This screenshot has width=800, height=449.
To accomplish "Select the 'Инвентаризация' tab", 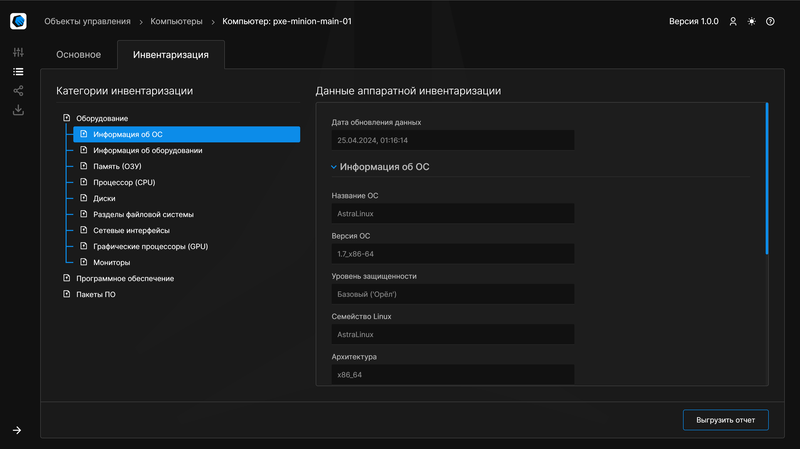I will tap(171, 54).
